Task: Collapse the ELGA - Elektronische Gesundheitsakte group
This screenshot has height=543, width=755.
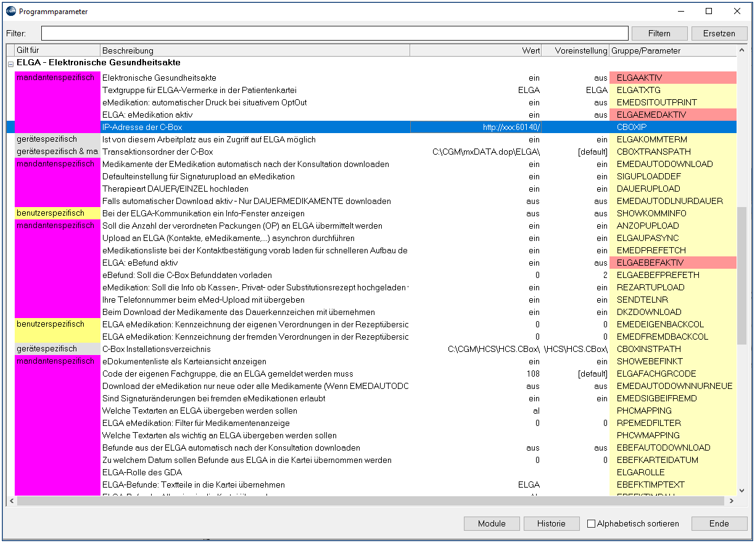Action: [11, 64]
